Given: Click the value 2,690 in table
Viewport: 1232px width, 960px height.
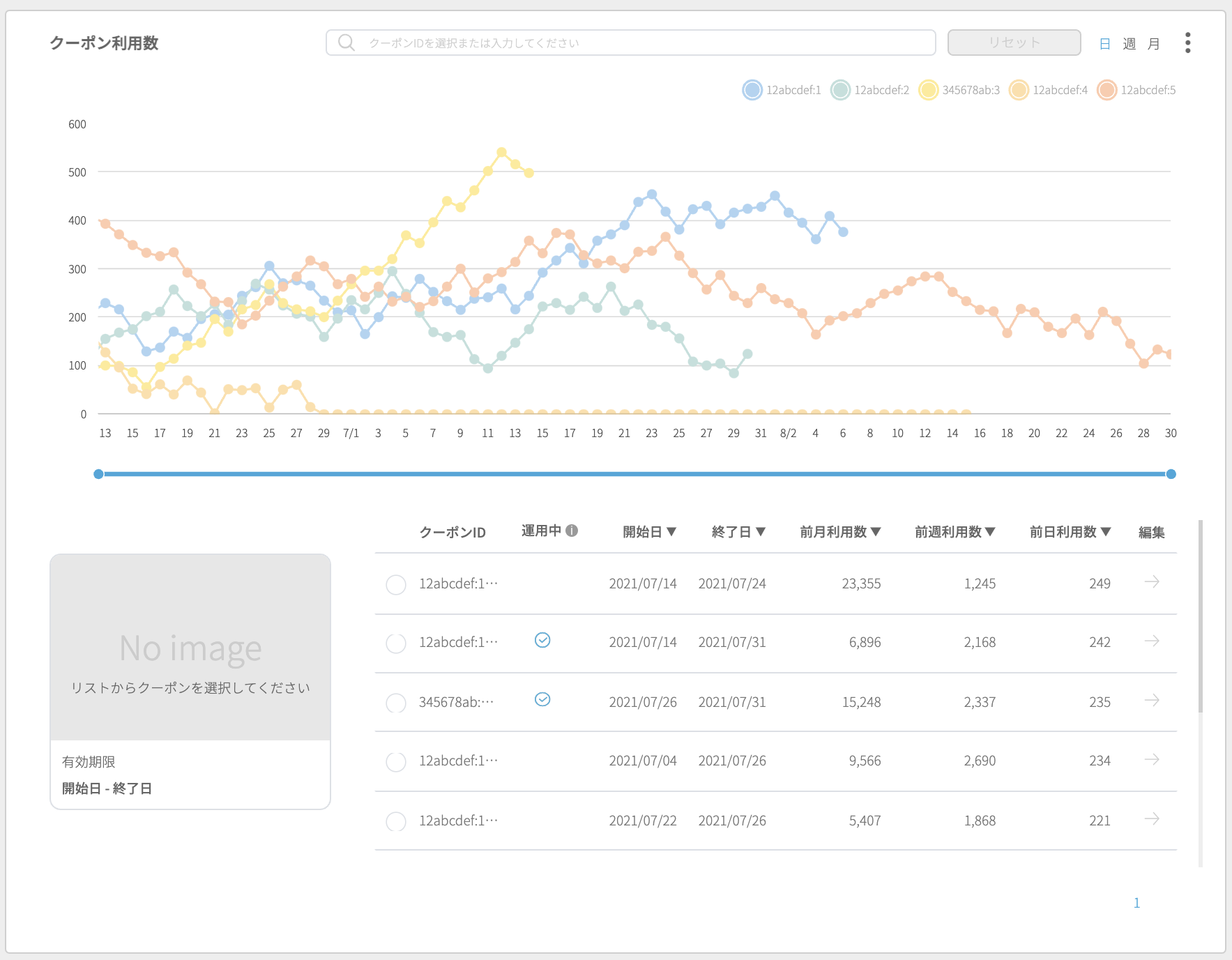Looking at the screenshot, I should [980, 761].
